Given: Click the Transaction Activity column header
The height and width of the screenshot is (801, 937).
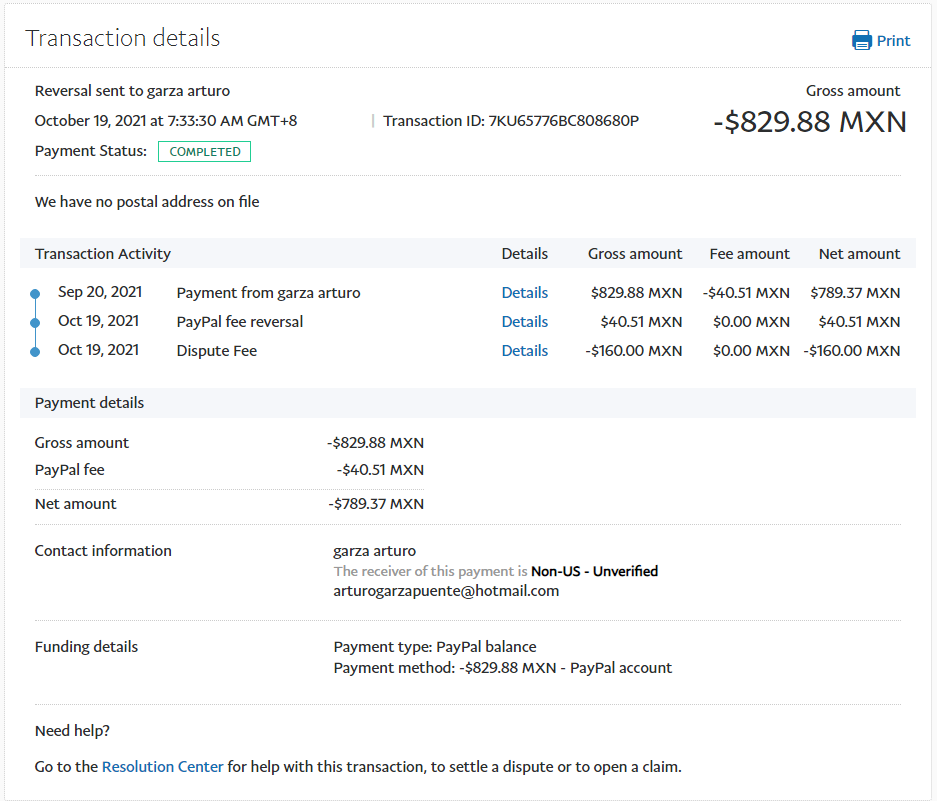Looking at the screenshot, I should [x=102, y=254].
